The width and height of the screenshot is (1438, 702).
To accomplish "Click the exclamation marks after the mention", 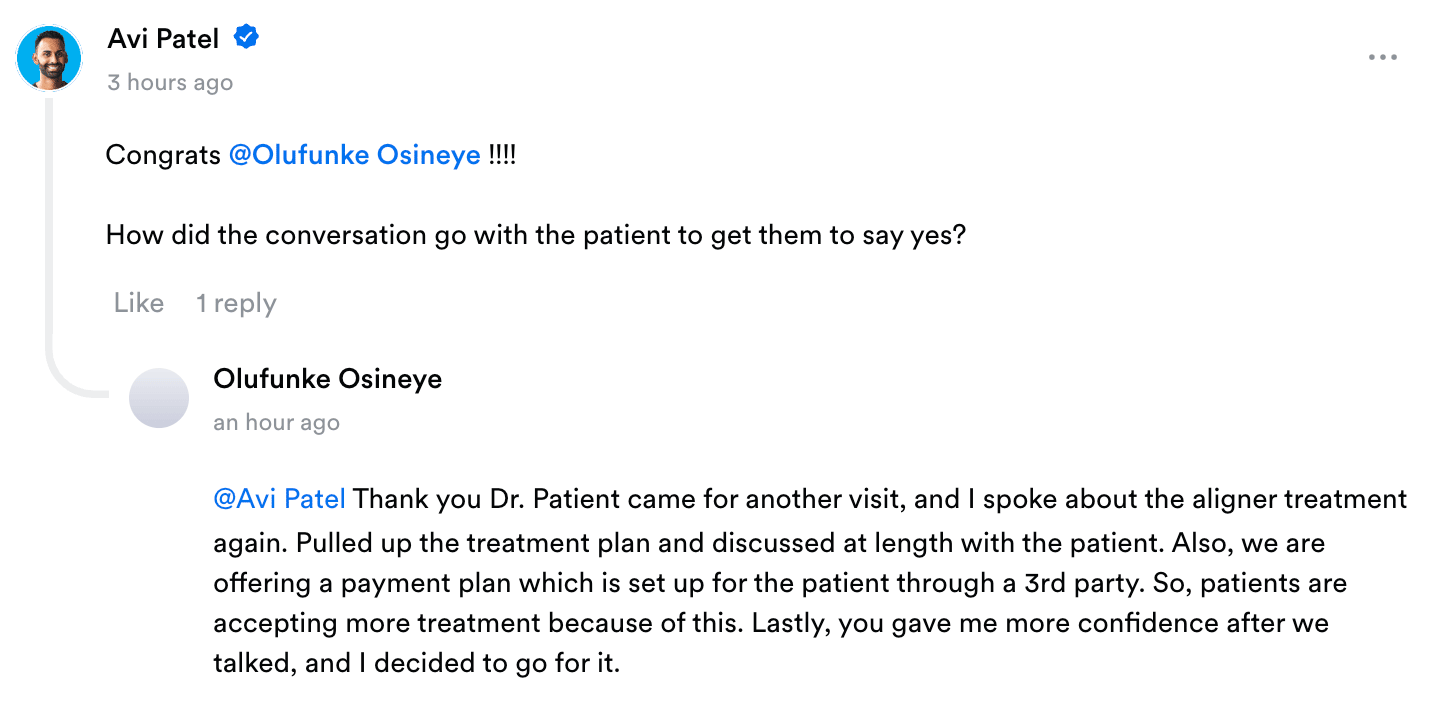I will pyautogui.click(x=502, y=156).
